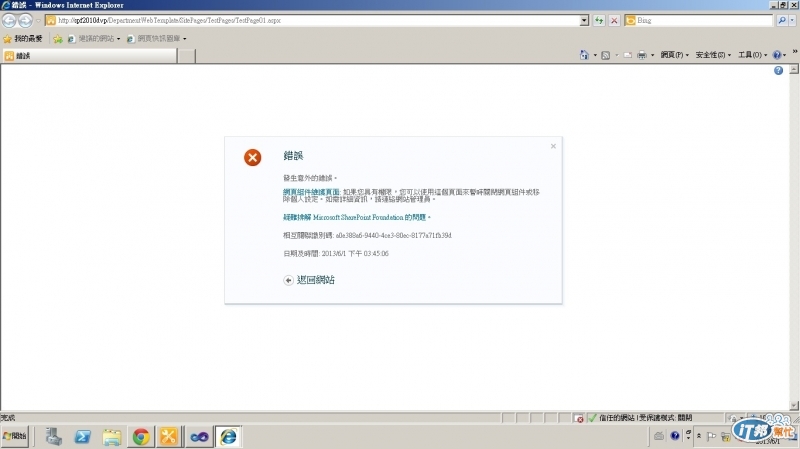Viewport: 800px width, 449px height.
Task: Click the 日期及時間 line
Action: [x=336, y=254]
